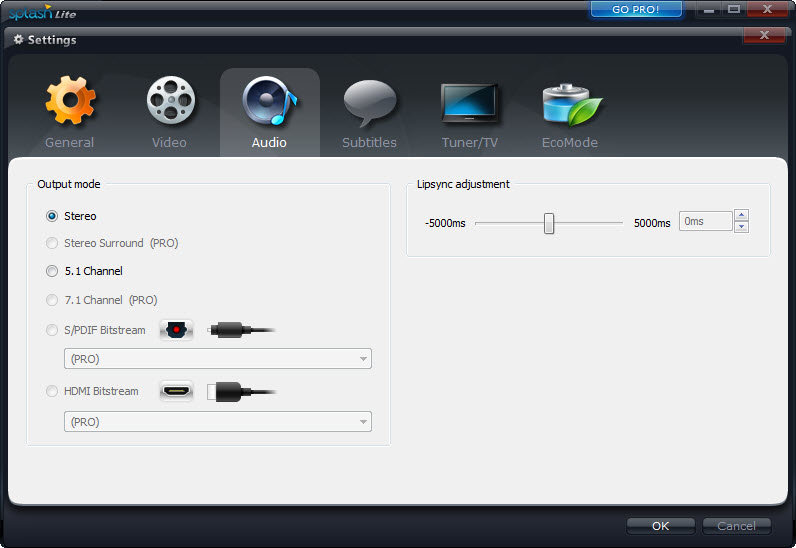Click the Splash Lite logo

pos(43,12)
